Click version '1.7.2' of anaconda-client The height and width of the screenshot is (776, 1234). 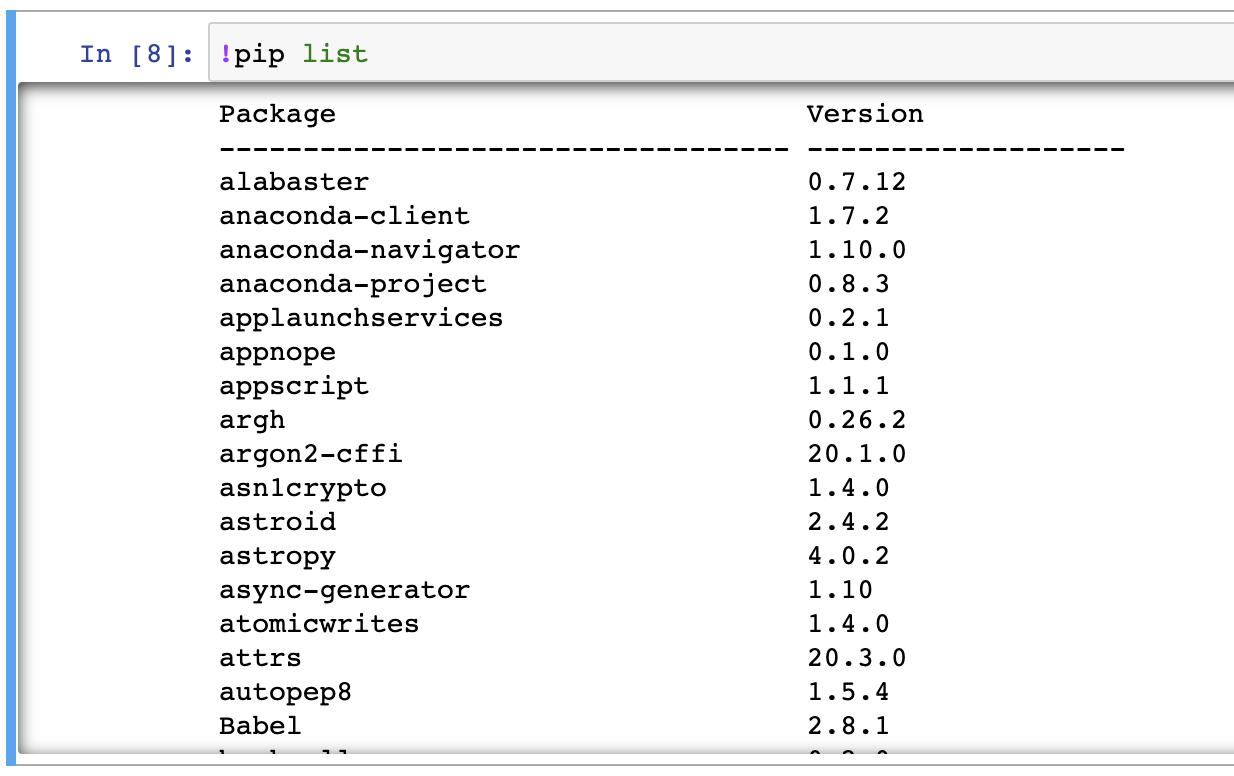coord(849,216)
